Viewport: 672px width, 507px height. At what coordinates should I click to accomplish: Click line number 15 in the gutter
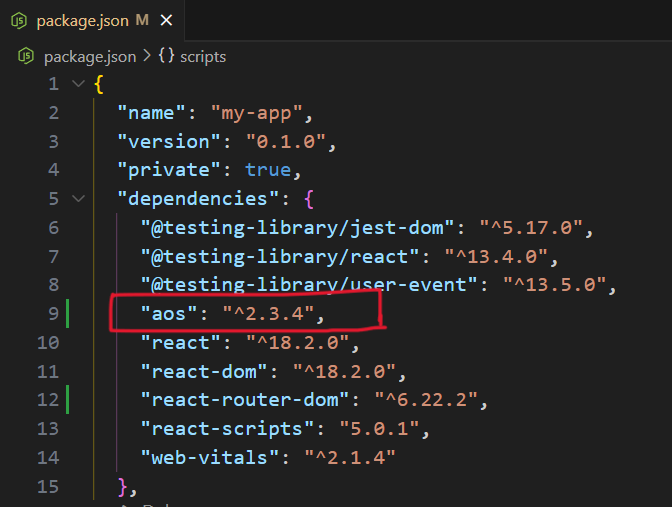pos(48,487)
